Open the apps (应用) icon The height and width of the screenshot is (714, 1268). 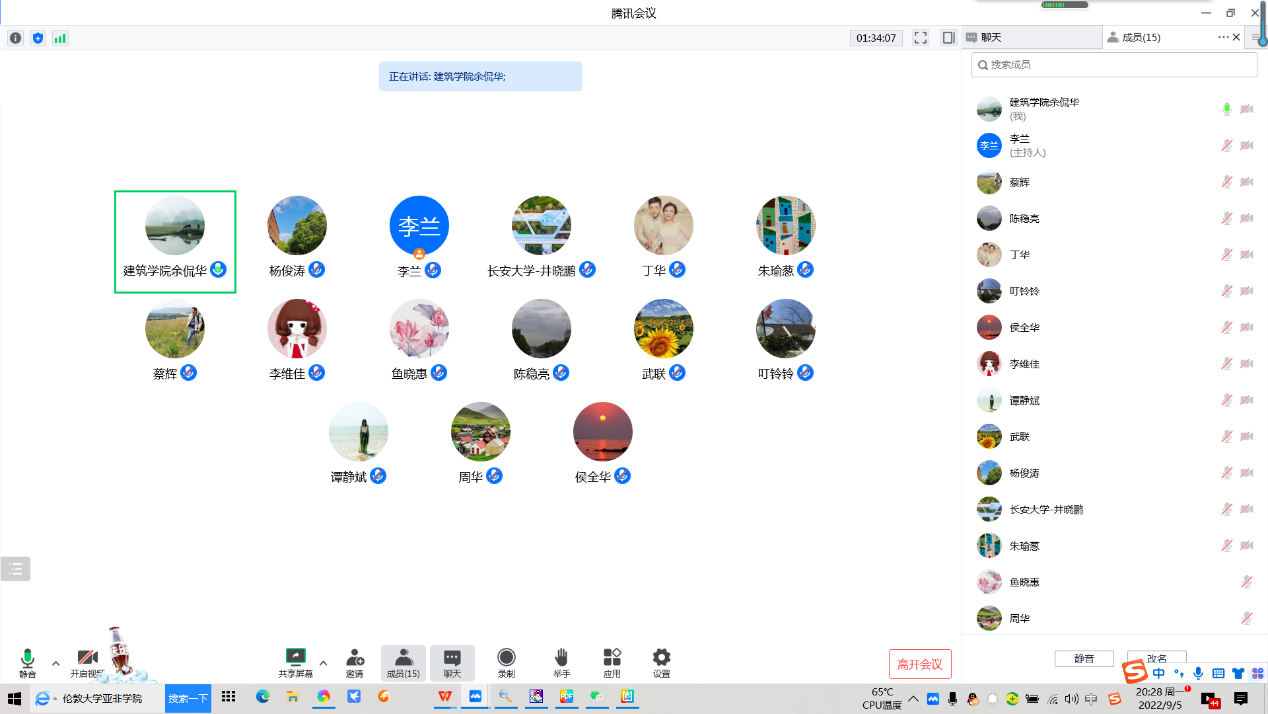pos(612,661)
